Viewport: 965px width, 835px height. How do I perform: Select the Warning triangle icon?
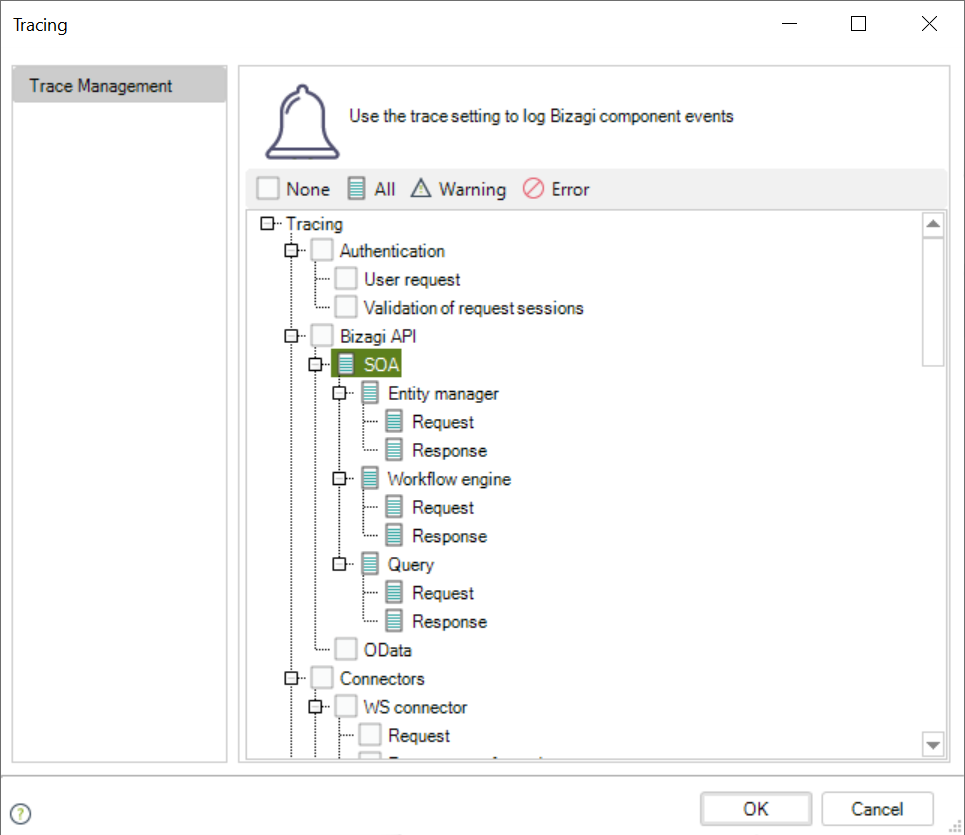point(421,188)
